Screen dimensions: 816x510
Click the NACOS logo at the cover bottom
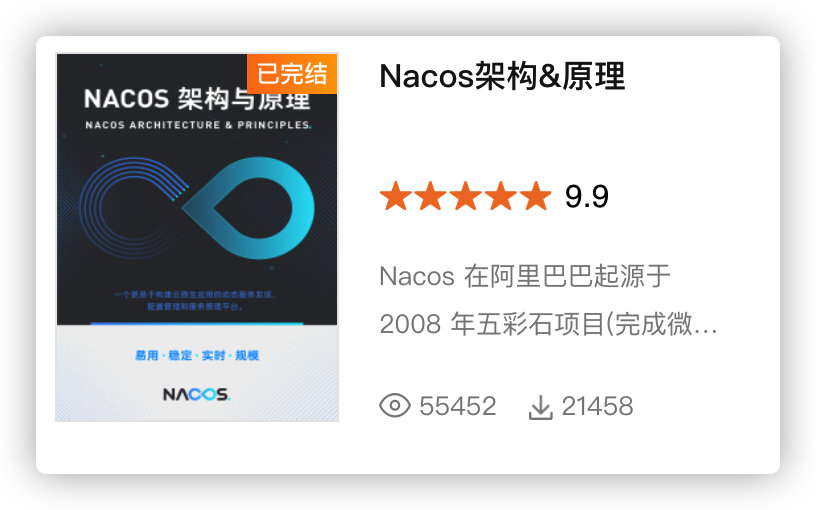[196, 394]
